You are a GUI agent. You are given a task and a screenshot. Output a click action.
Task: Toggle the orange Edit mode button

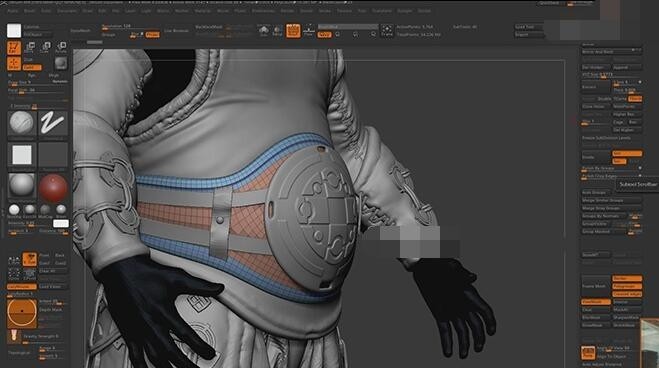click(x=14, y=48)
